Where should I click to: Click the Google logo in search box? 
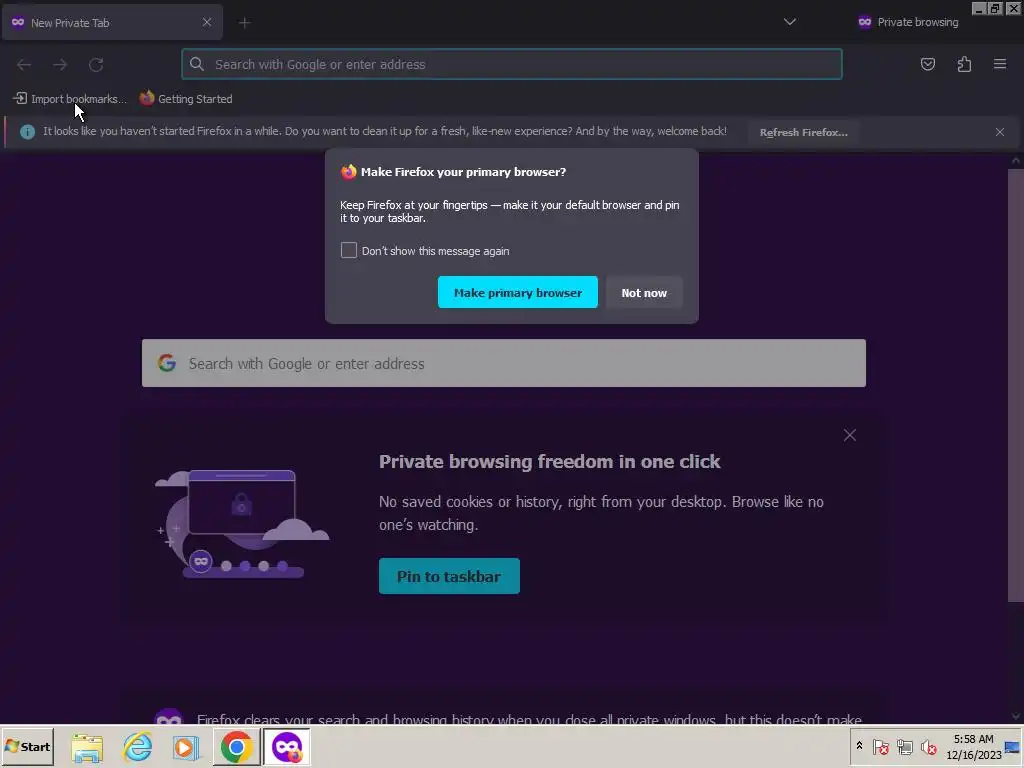point(167,363)
